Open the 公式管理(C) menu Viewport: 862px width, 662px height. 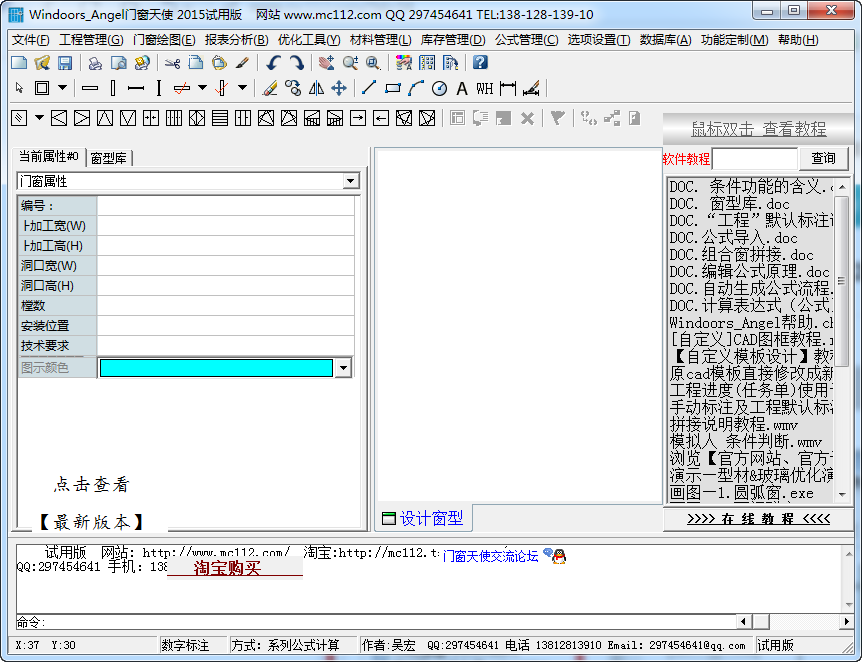click(x=527, y=40)
